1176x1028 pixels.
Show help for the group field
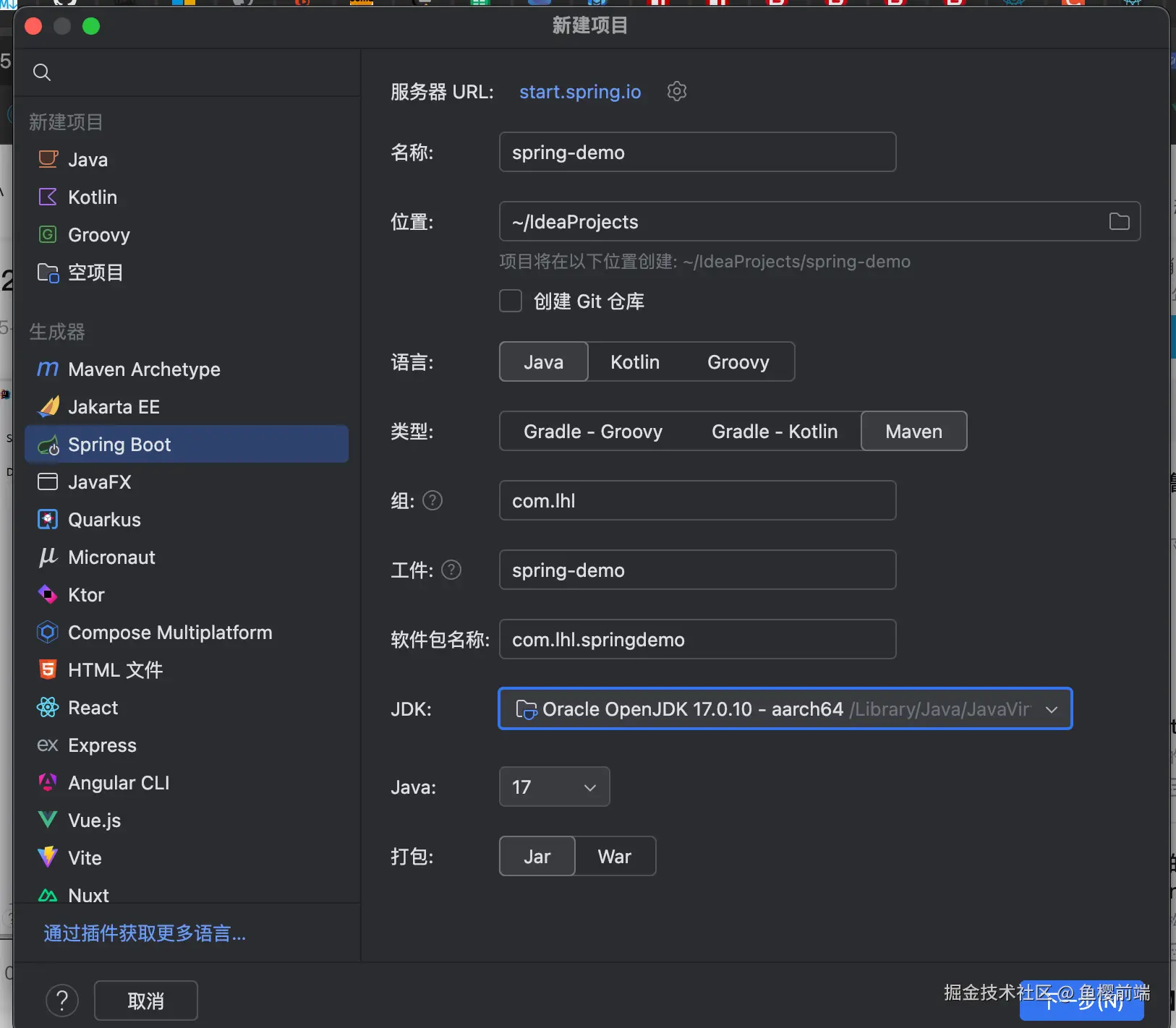[x=433, y=500]
